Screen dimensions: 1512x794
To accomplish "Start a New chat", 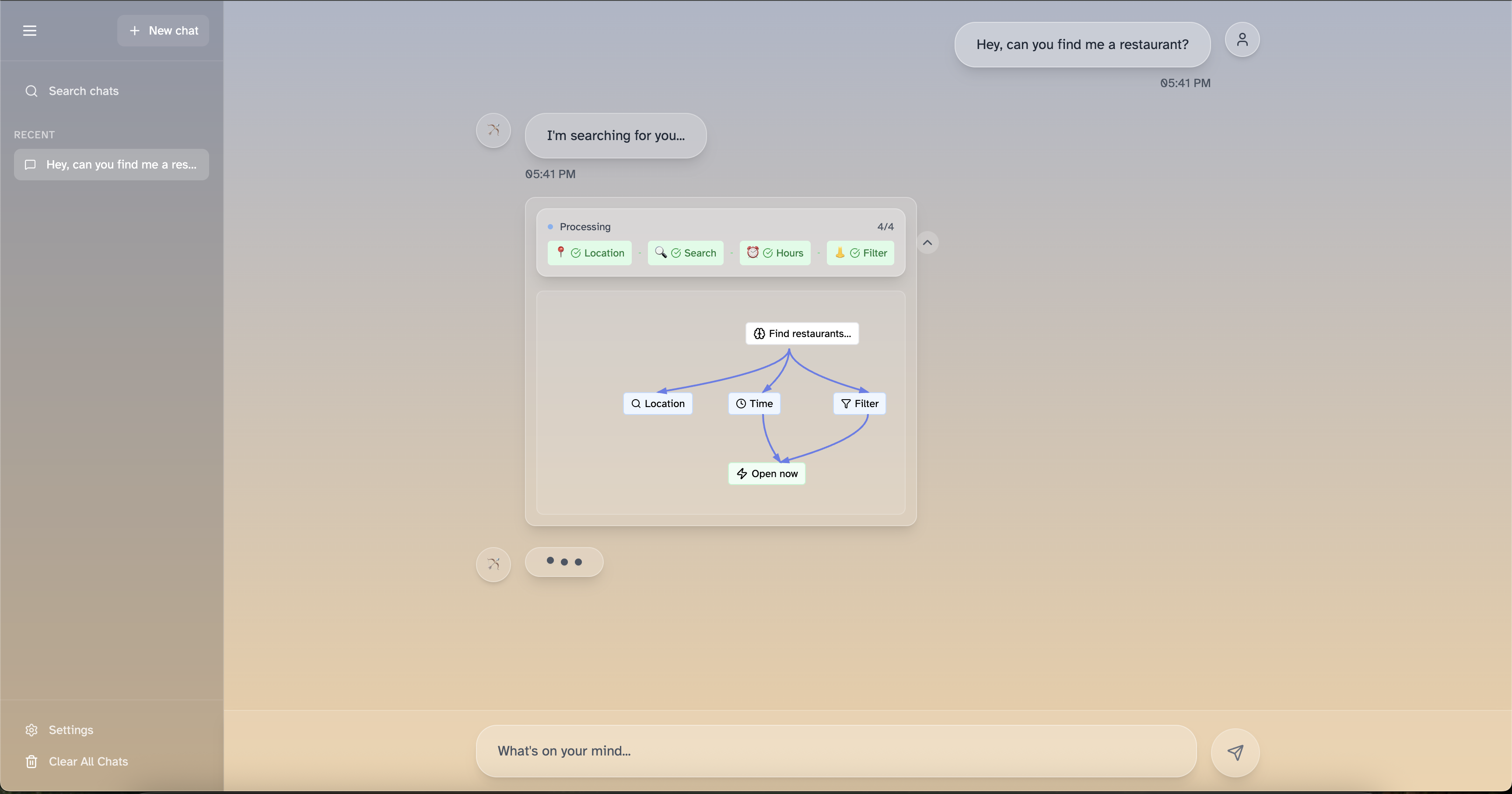I will pos(163,31).
